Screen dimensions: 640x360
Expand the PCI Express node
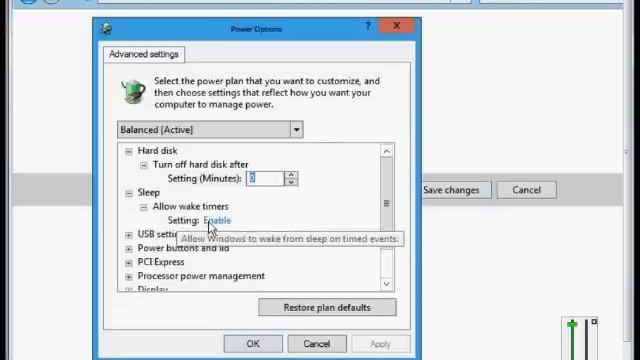129,263
